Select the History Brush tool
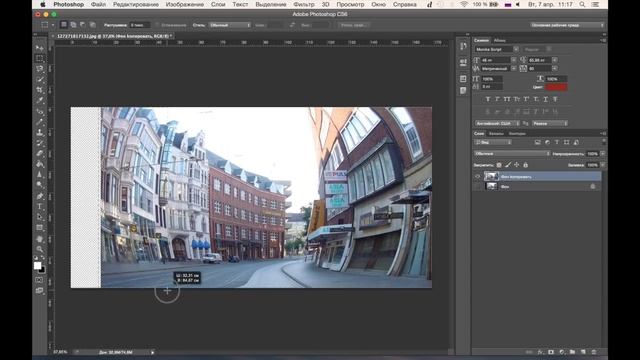Viewport: 640px width, 360px height. click(x=40, y=143)
